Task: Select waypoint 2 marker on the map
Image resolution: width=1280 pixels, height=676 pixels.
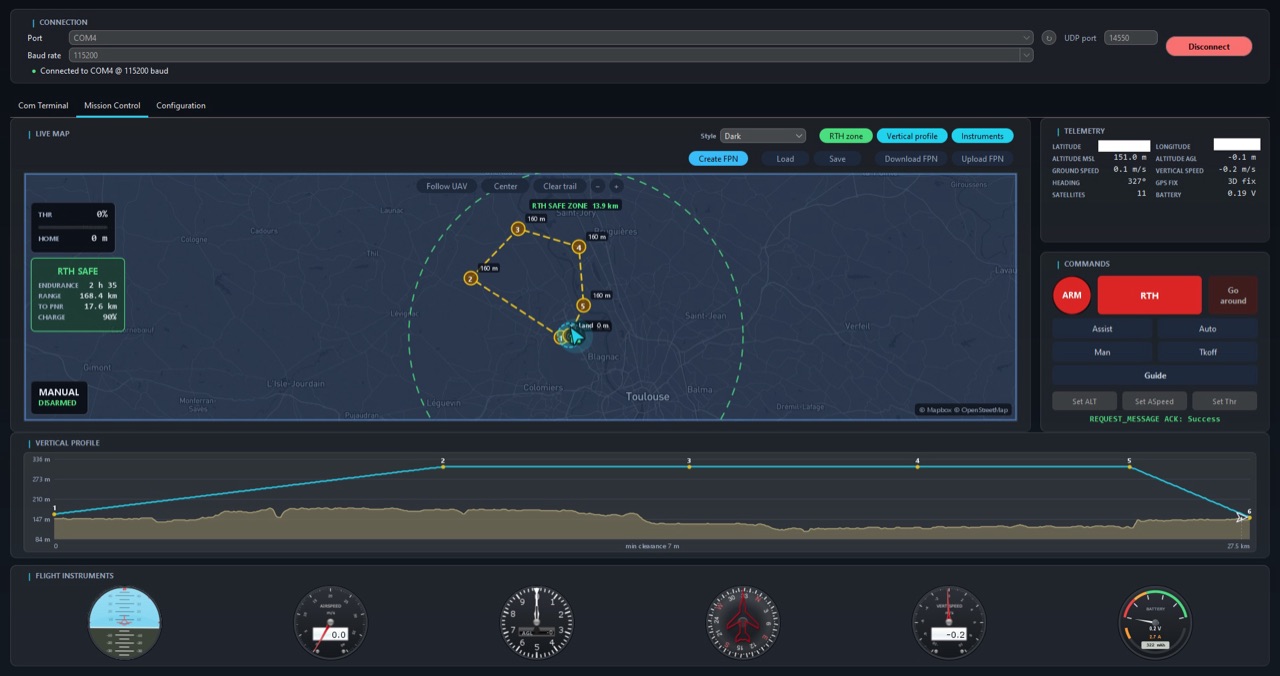Action: pos(470,278)
